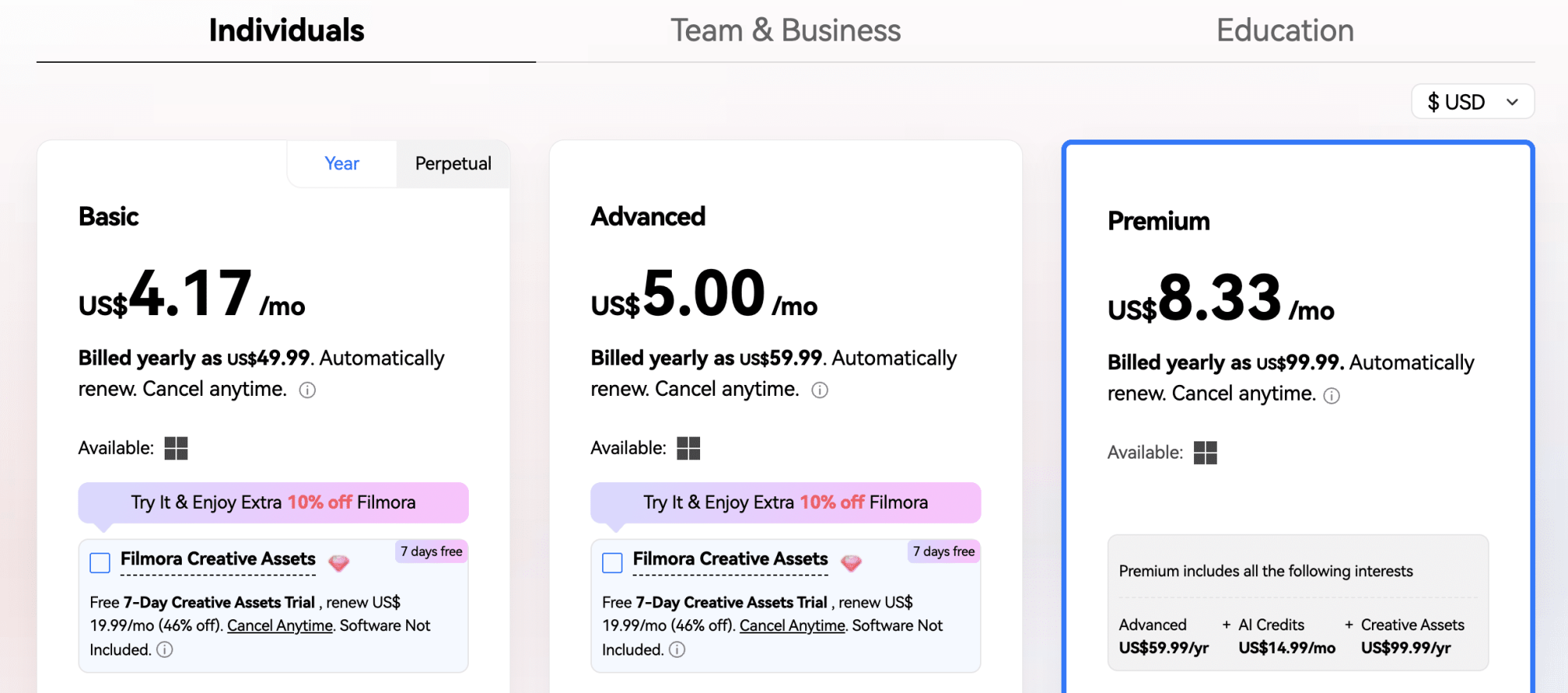Click the Creative Assets US$99.99/yr item
Screen dimensions: 1568x693
(x=1413, y=636)
